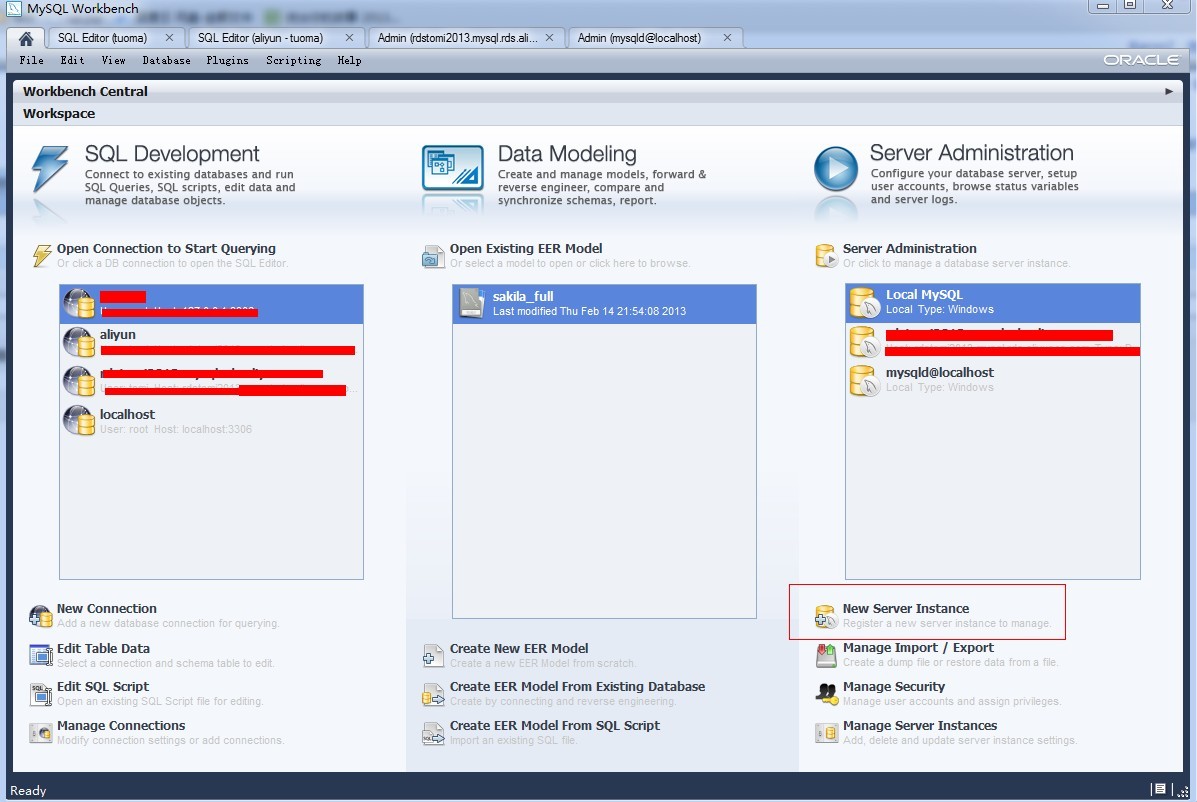
Task: Open Manage Import / Export
Action: point(918,648)
